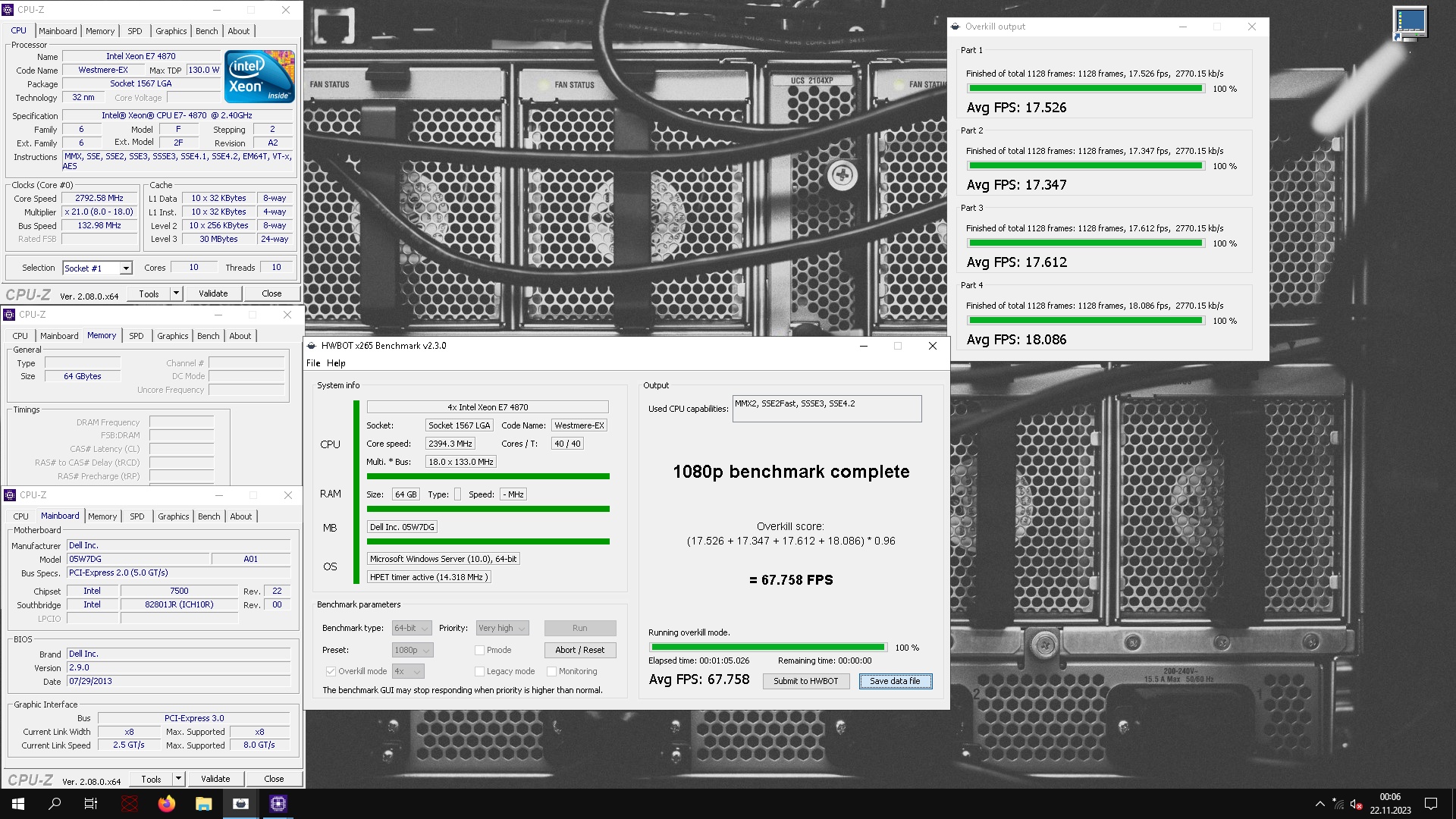Switch to the CPU-Z taskbar app
The height and width of the screenshot is (819, 1456).
pyautogui.click(x=278, y=804)
